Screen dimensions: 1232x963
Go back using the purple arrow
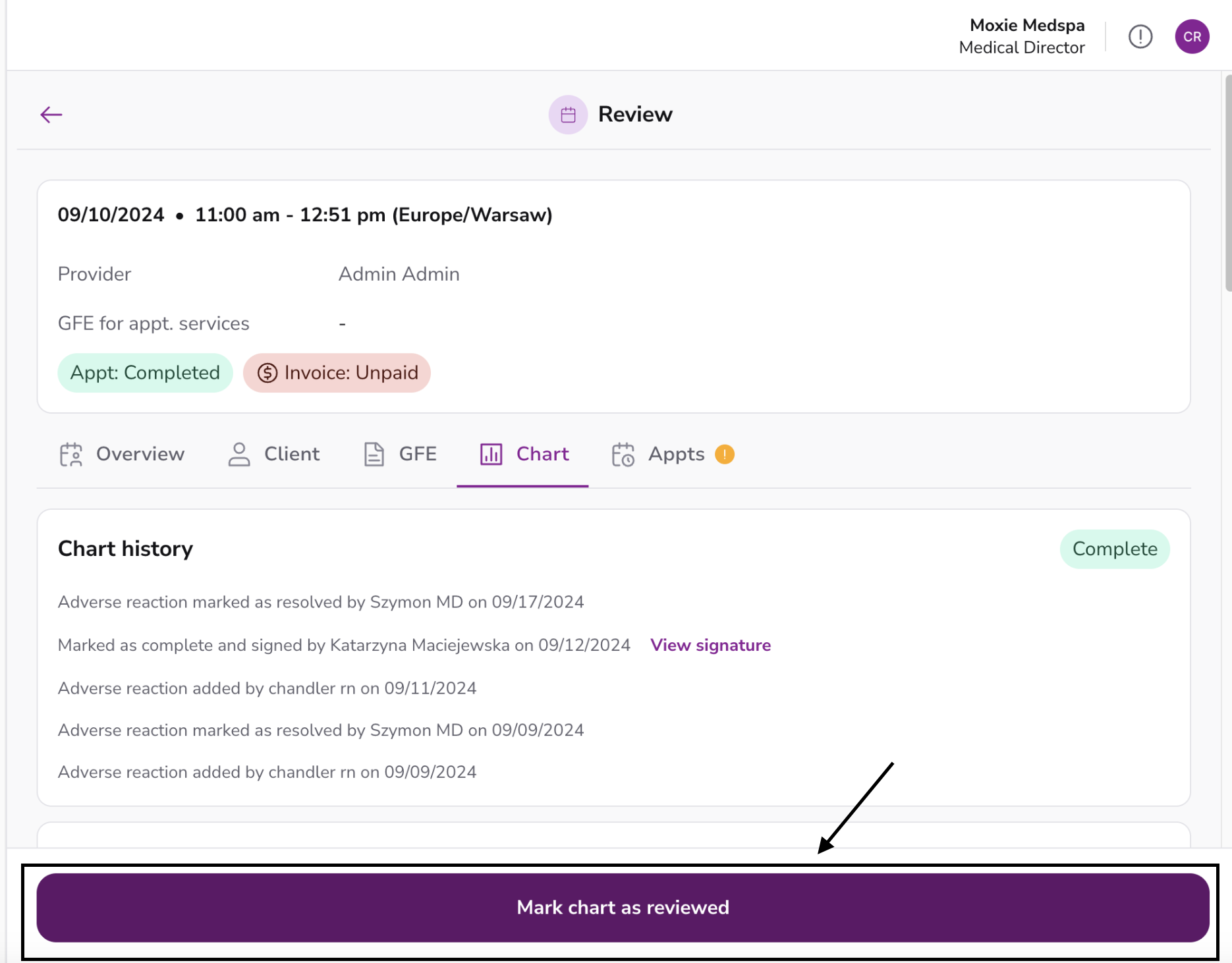click(x=51, y=115)
